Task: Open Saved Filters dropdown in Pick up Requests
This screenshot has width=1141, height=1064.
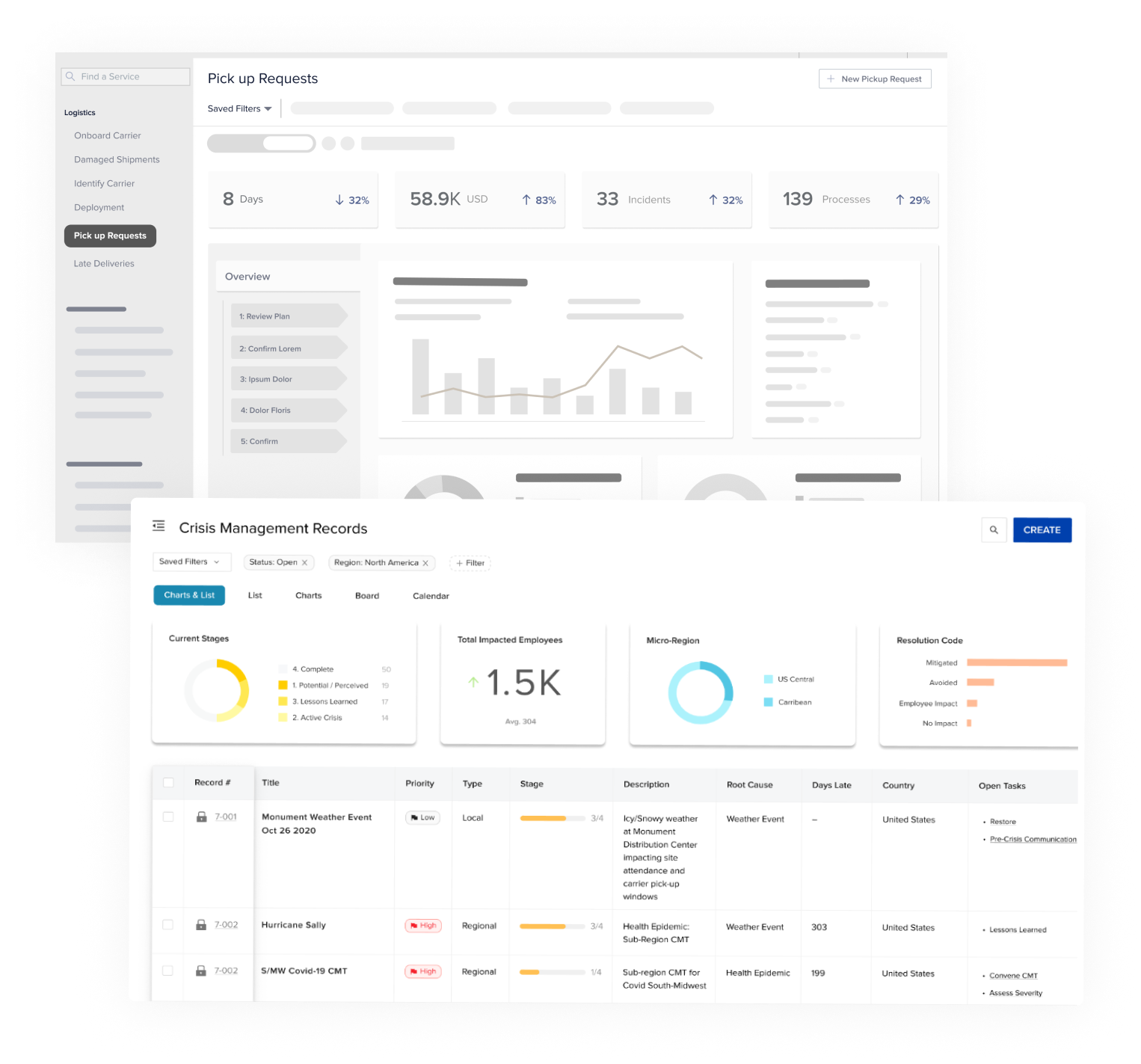Action: (x=240, y=108)
